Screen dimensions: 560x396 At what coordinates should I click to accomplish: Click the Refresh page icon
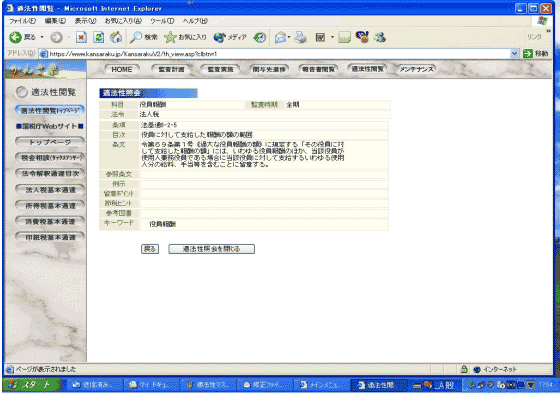(99, 37)
